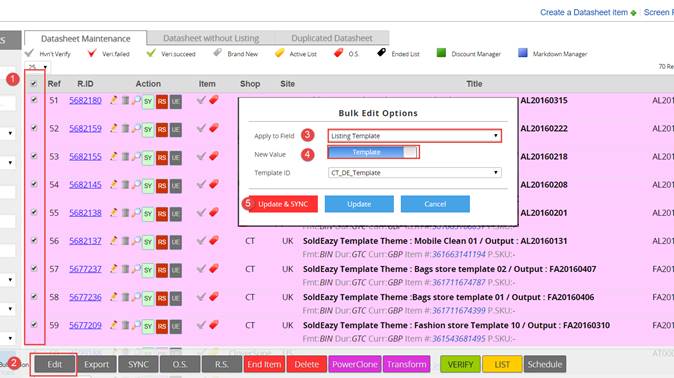Click the yellow LIST button
Image resolution: width=674 pixels, height=378 pixels.
(502, 364)
